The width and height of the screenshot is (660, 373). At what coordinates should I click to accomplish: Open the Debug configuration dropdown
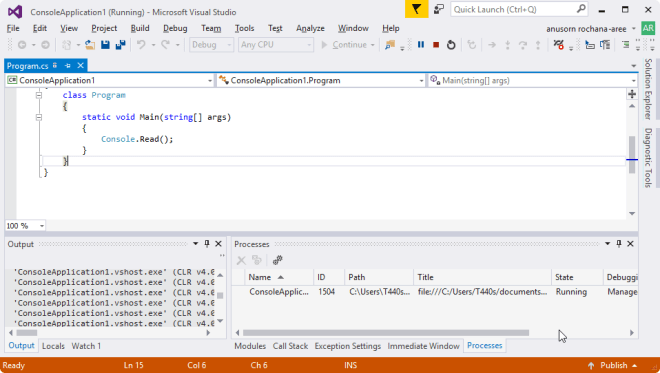tap(211, 45)
